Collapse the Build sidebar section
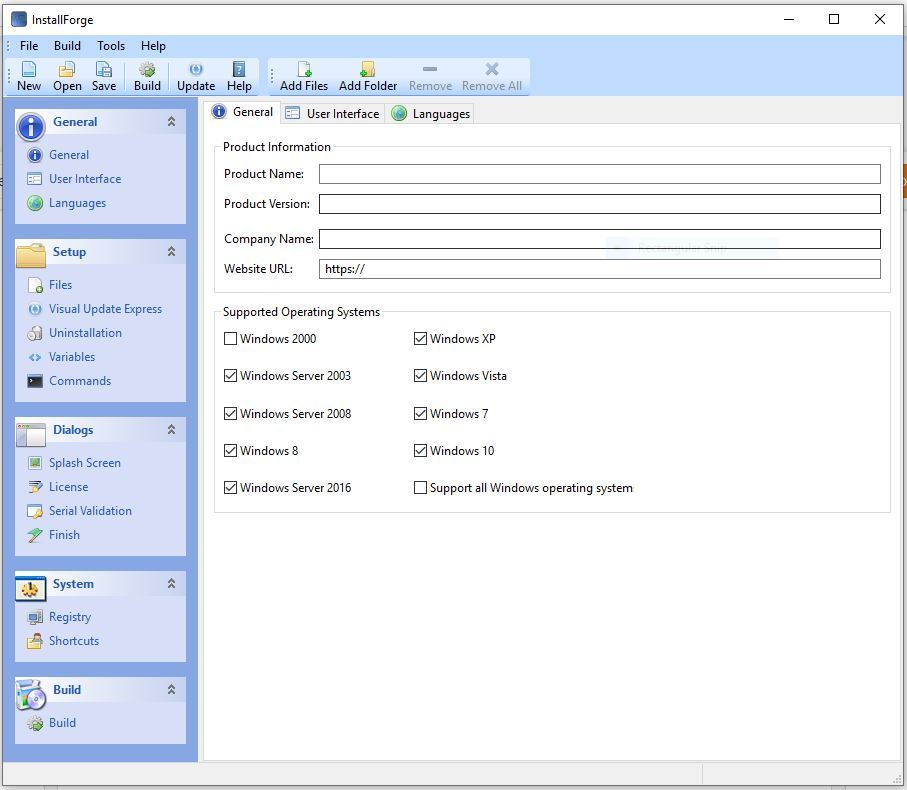 click(x=171, y=689)
